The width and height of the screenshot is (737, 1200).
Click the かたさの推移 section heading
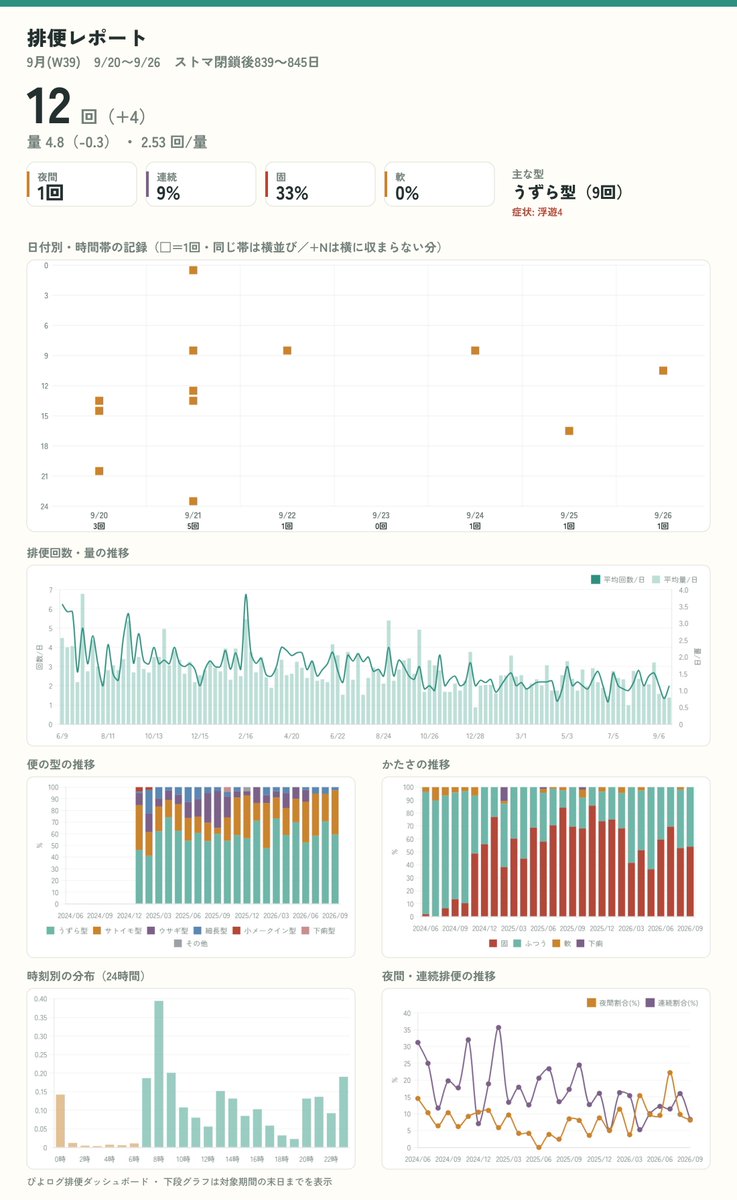click(x=416, y=764)
